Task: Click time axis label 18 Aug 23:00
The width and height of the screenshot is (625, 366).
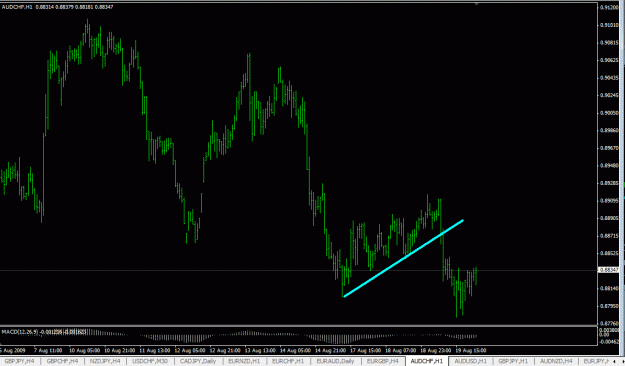Action: [x=435, y=350]
